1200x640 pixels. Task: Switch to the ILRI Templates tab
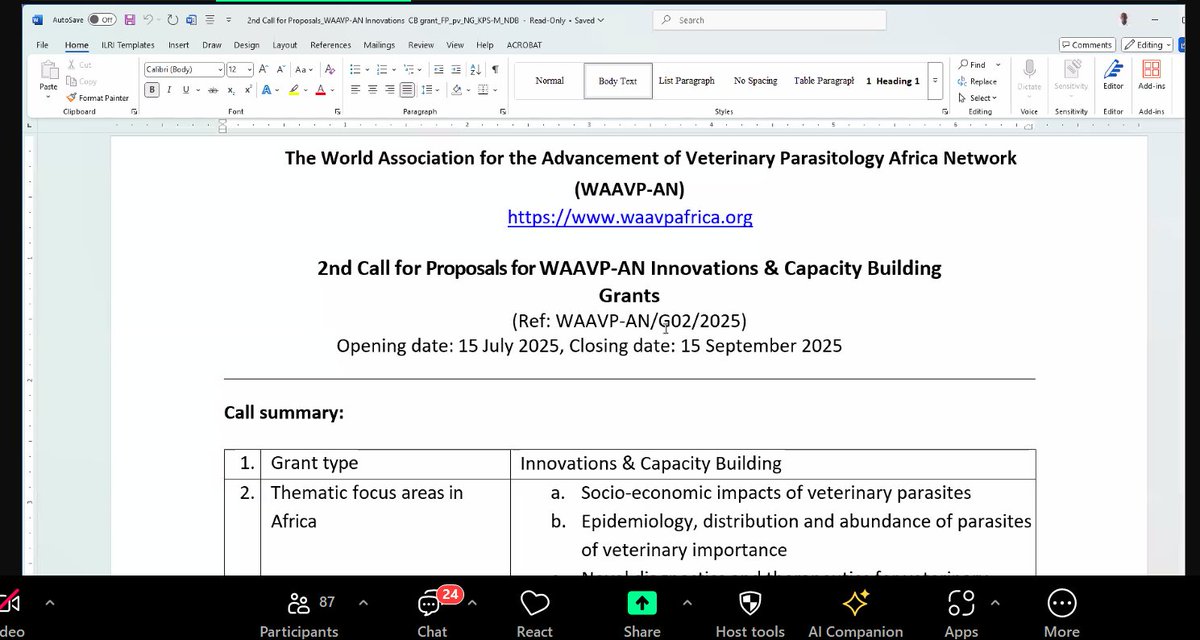(x=130, y=45)
